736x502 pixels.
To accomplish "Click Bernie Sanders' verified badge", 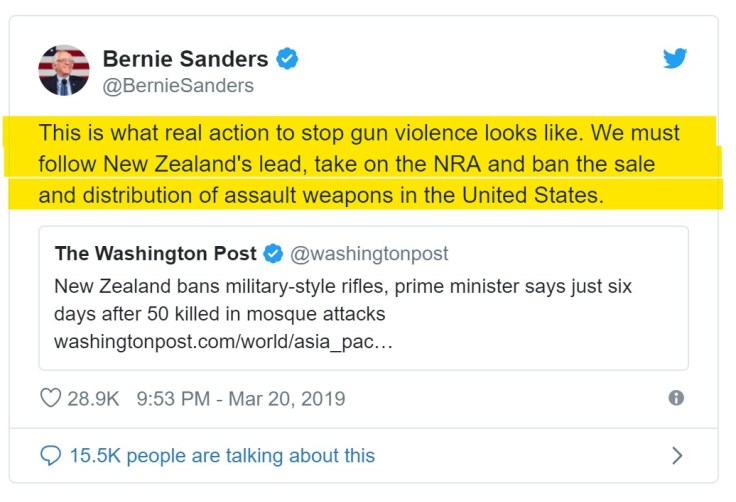I will [x=288, y=58].
